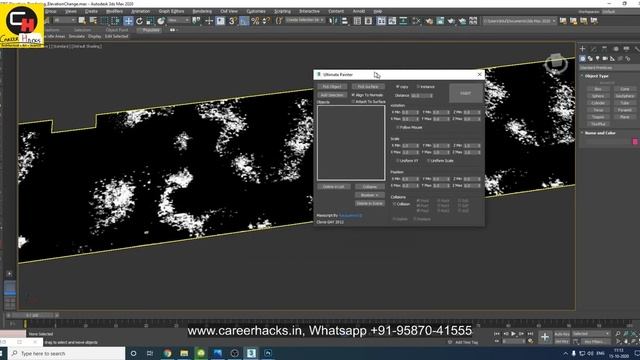
Task: Enable the Follow Mouse checkbox
Action: 410,127
